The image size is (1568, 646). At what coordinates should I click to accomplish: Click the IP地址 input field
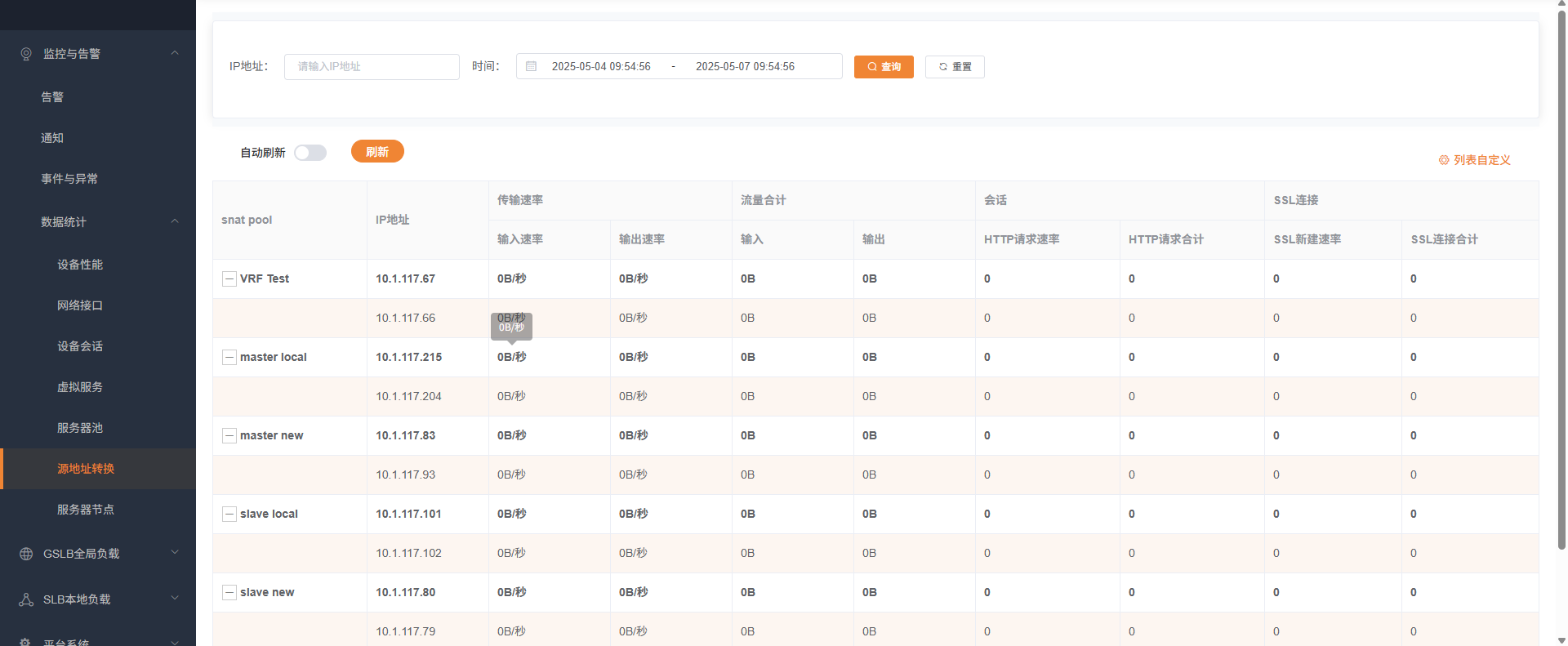click(x=372, y=67)
